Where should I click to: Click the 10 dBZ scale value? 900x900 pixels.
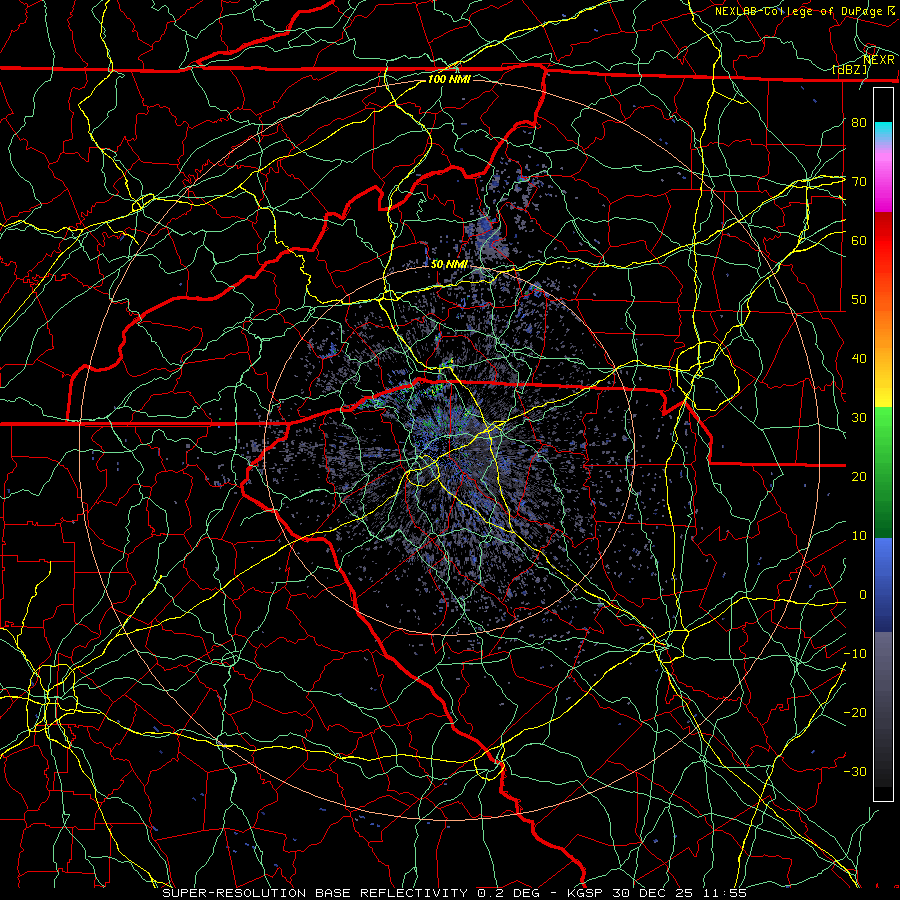(859, 536)
